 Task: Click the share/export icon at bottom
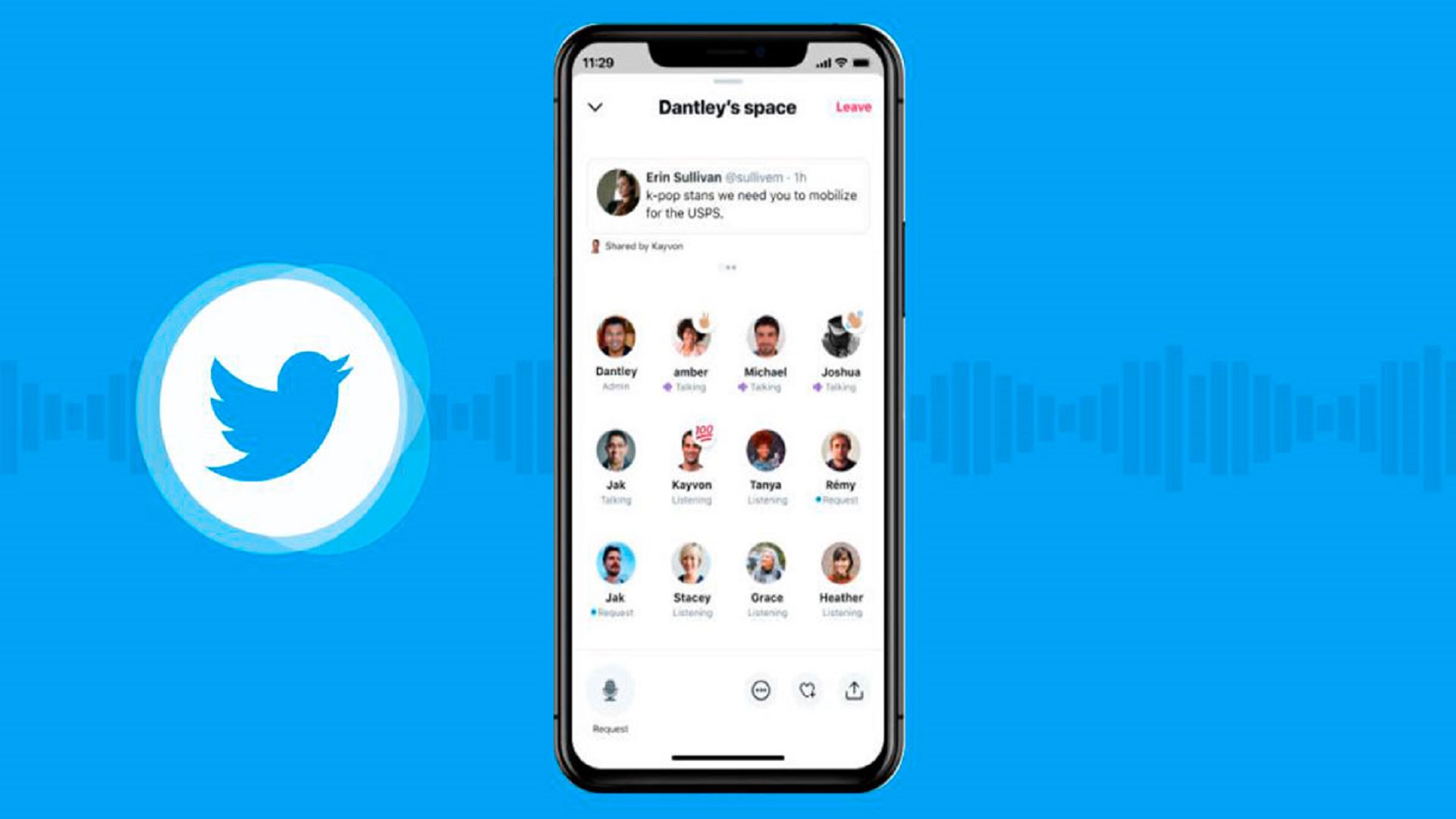[854, 690]
